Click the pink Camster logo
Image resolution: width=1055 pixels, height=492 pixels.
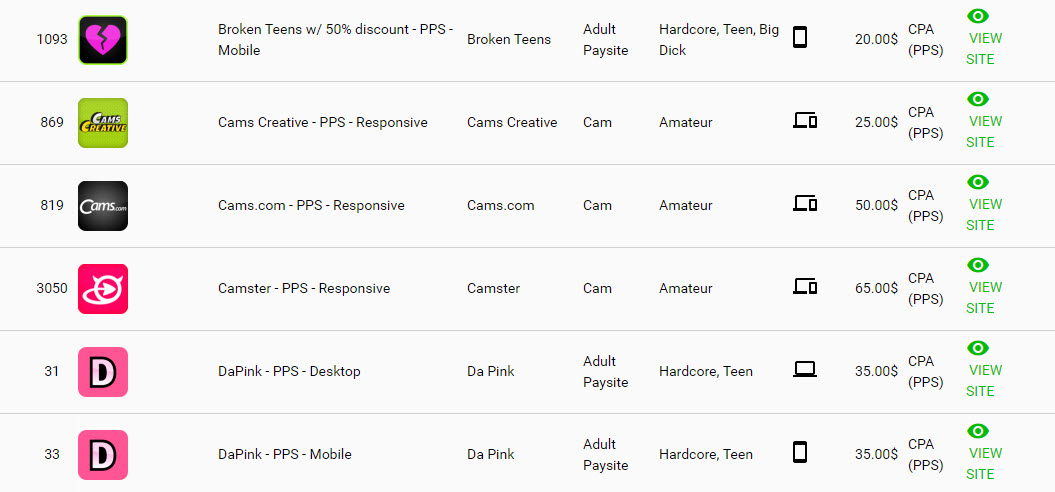click(x=103, y=289)
